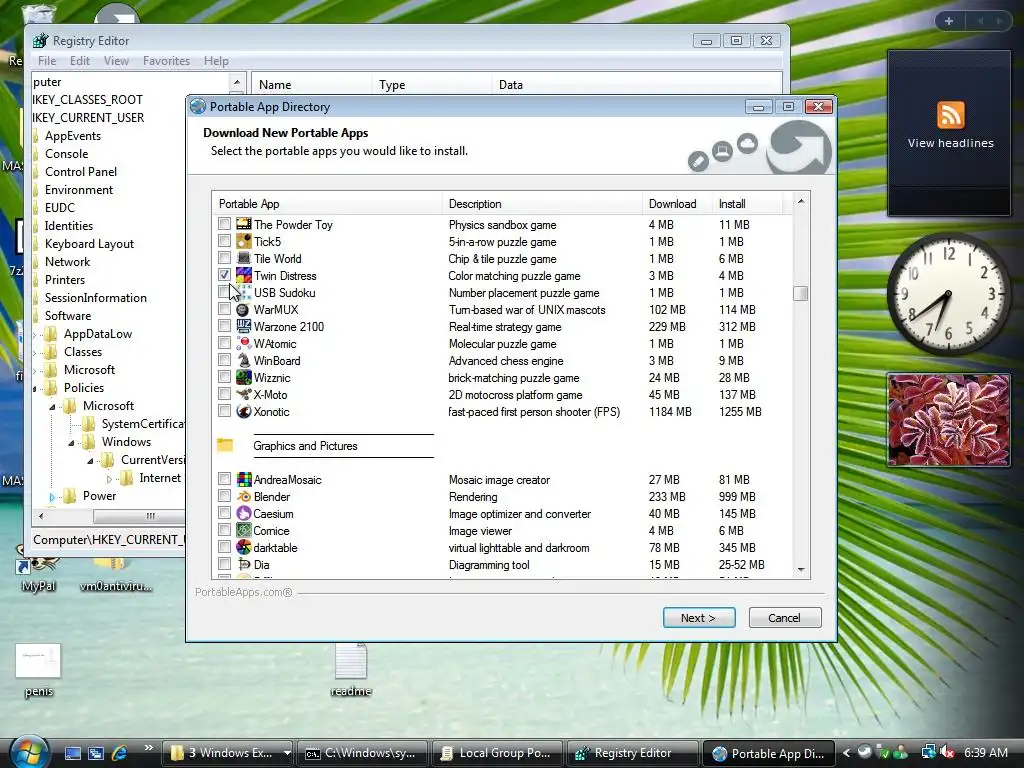Click the gadget sidebar plus button

(x=949, y=21)
